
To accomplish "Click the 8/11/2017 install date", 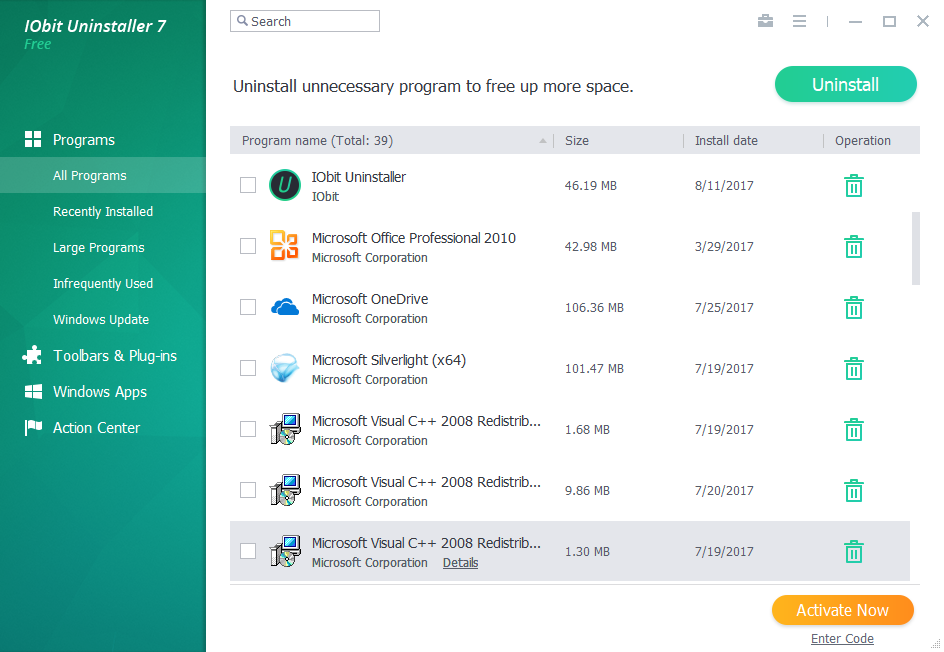I will pyautogui.click(x=724, y=185).
